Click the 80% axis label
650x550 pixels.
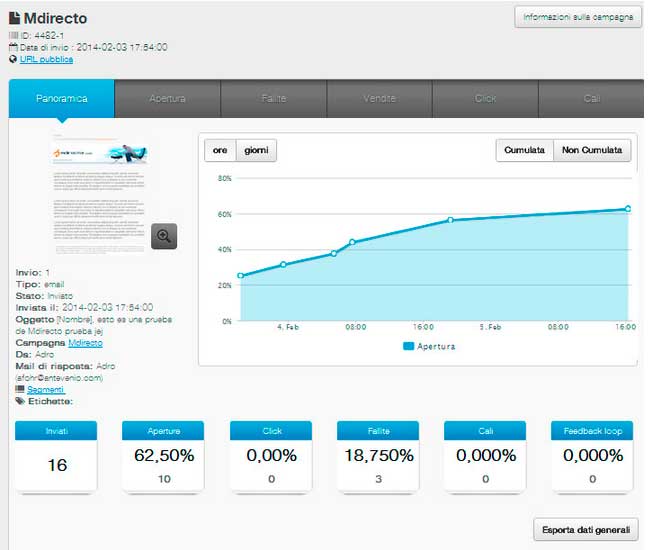pos(224,178)
